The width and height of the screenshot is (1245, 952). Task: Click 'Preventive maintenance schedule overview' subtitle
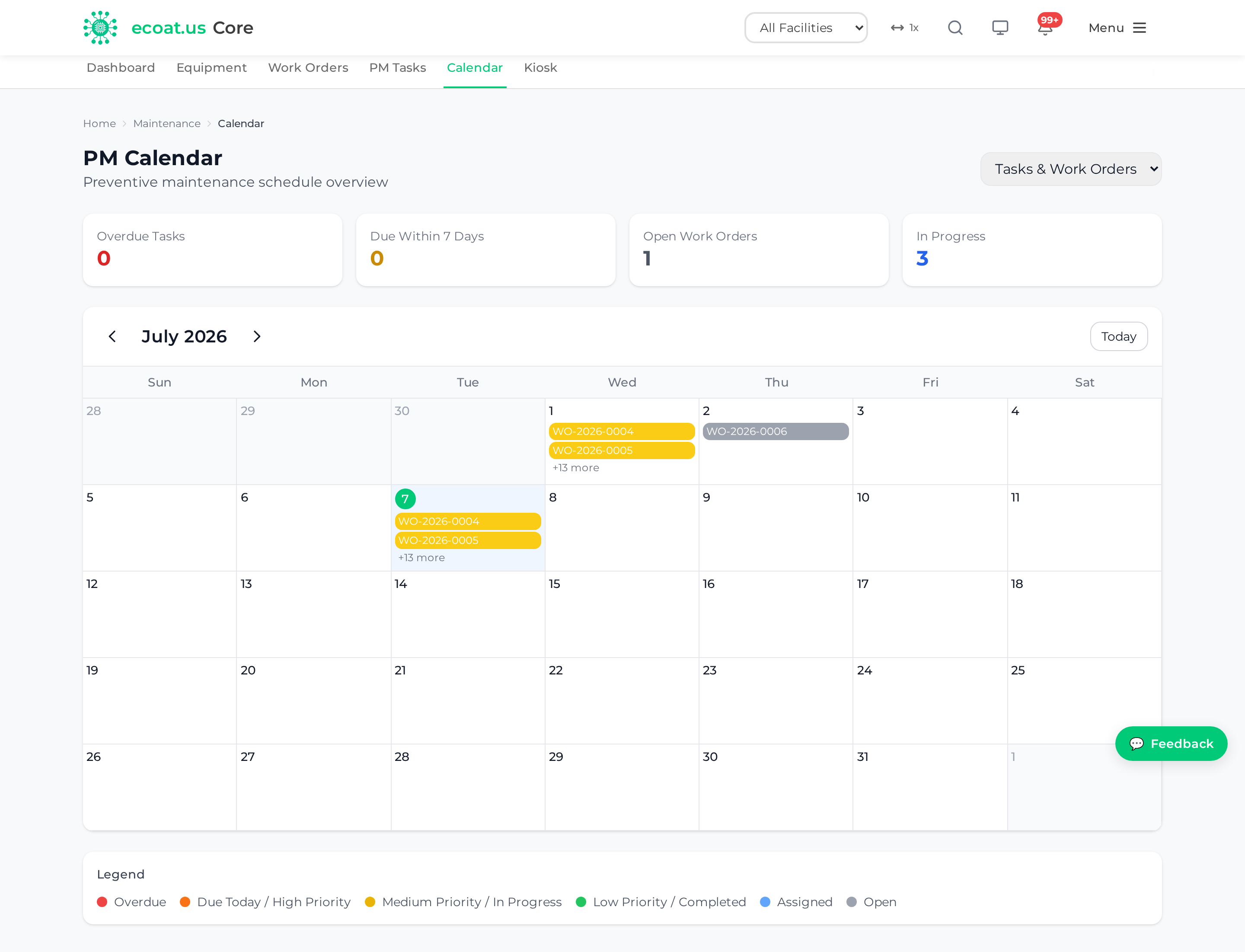click(x=236, y=182)
